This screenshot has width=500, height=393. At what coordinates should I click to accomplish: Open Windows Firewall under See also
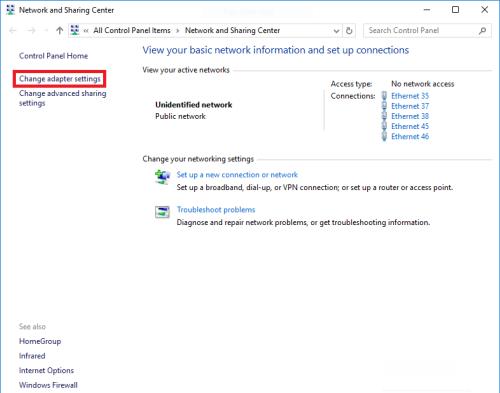click(48, 385)
